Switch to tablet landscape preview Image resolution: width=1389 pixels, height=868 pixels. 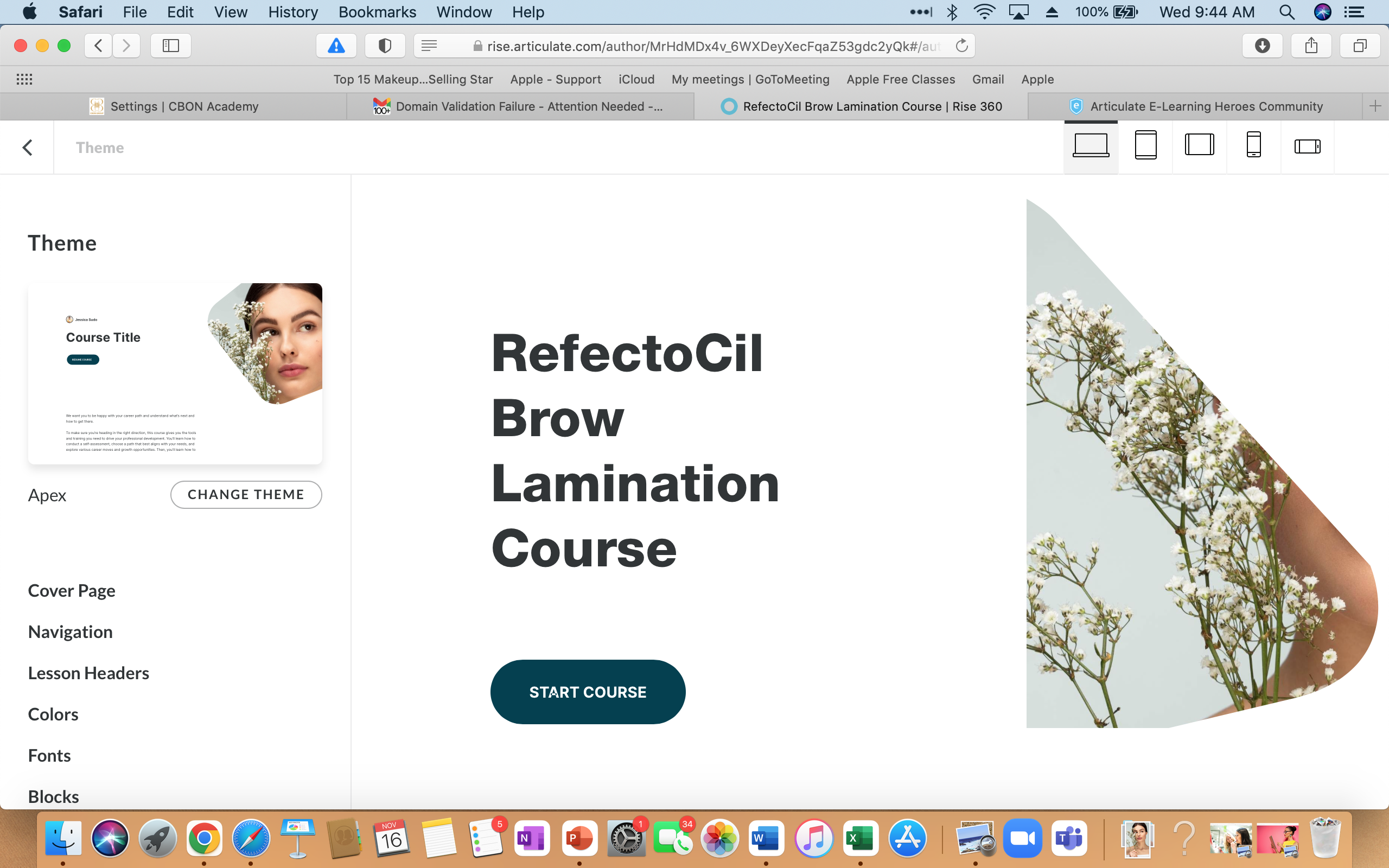(x=1199, y=145)
